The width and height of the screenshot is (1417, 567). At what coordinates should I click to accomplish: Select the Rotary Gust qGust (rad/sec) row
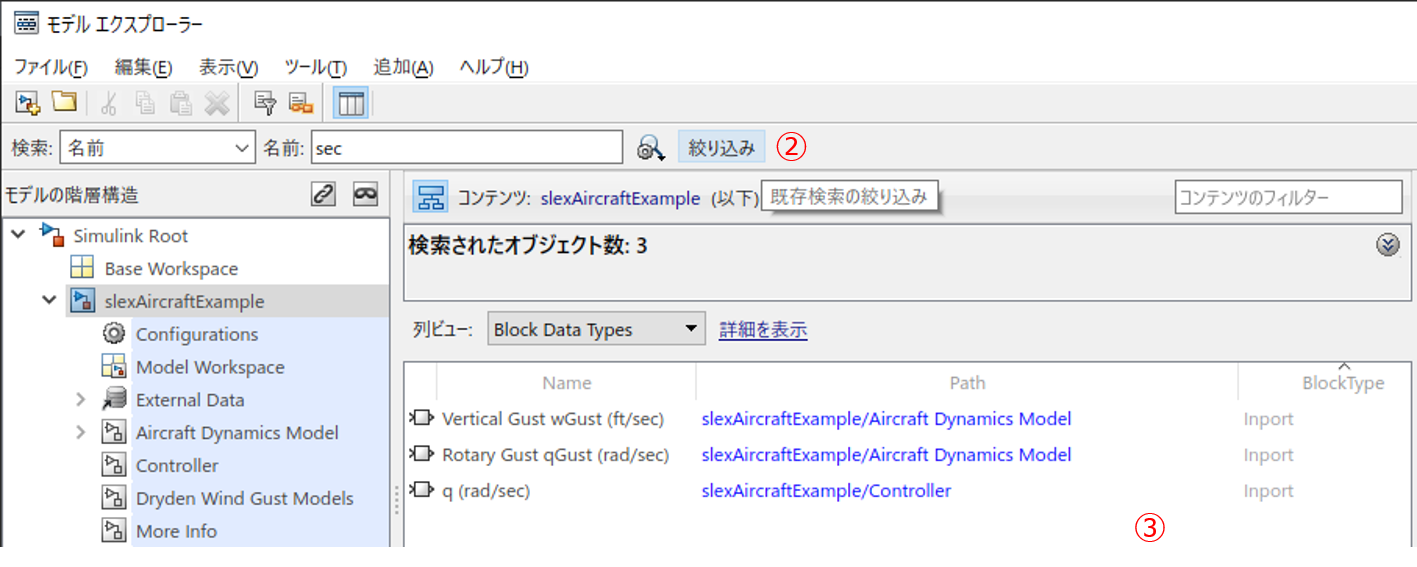pyautogui.click(x=556, y=454)
